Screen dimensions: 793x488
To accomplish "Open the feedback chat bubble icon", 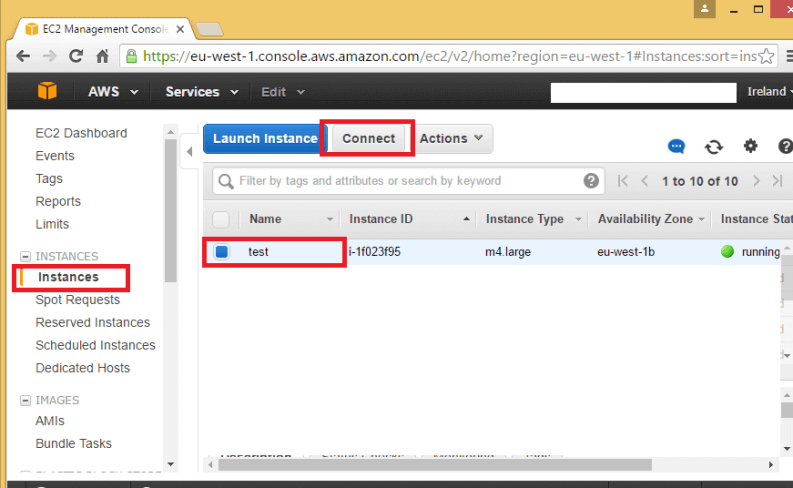I will [x=676, y=147].
